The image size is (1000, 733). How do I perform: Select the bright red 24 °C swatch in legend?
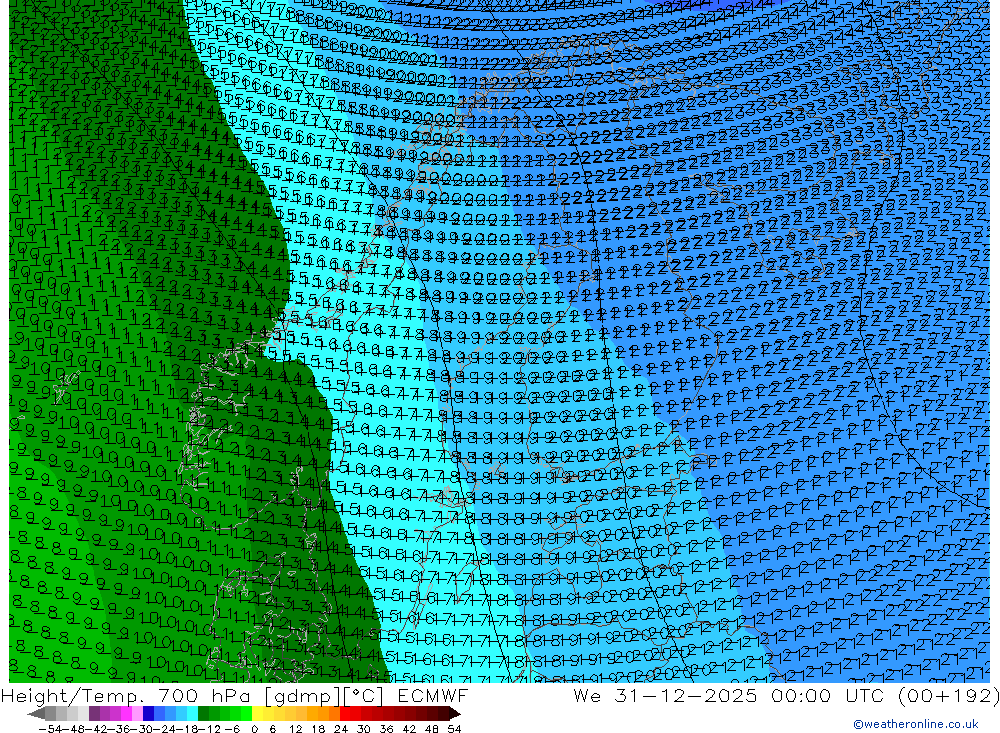(x=345, y=713)
